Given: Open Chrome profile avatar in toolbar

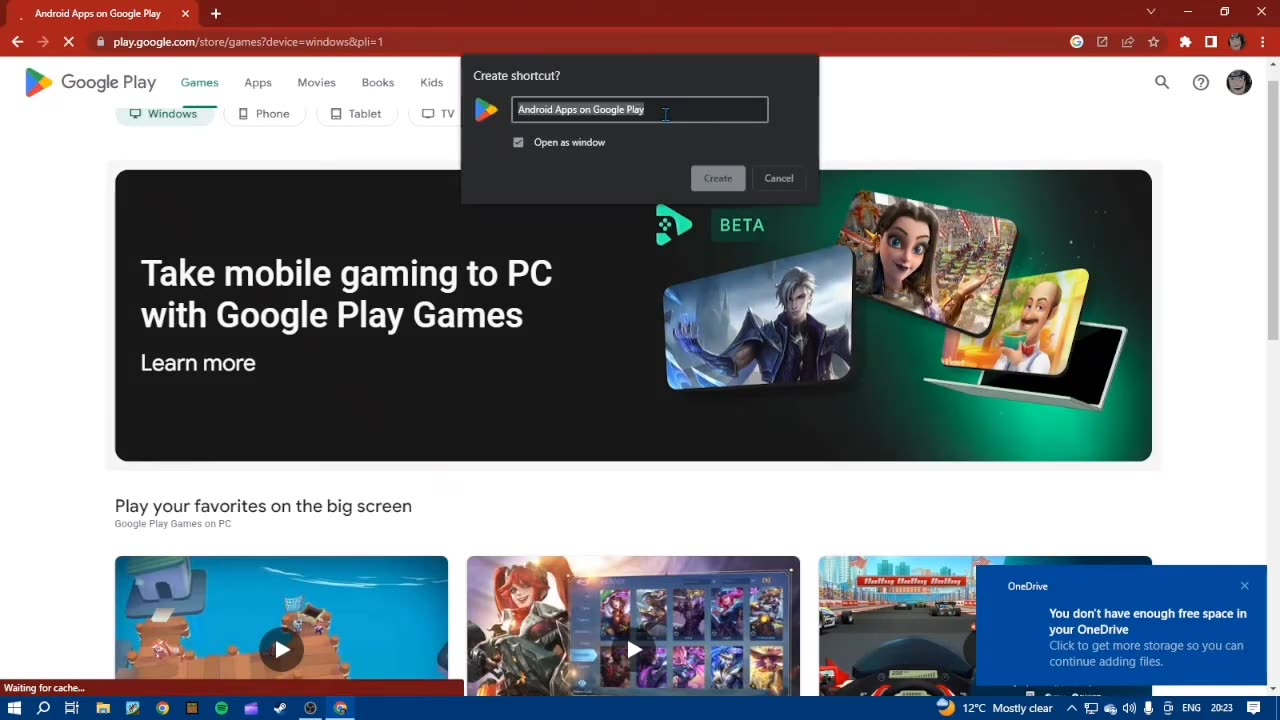Looking at the screenshot, I should [1236, 42].
